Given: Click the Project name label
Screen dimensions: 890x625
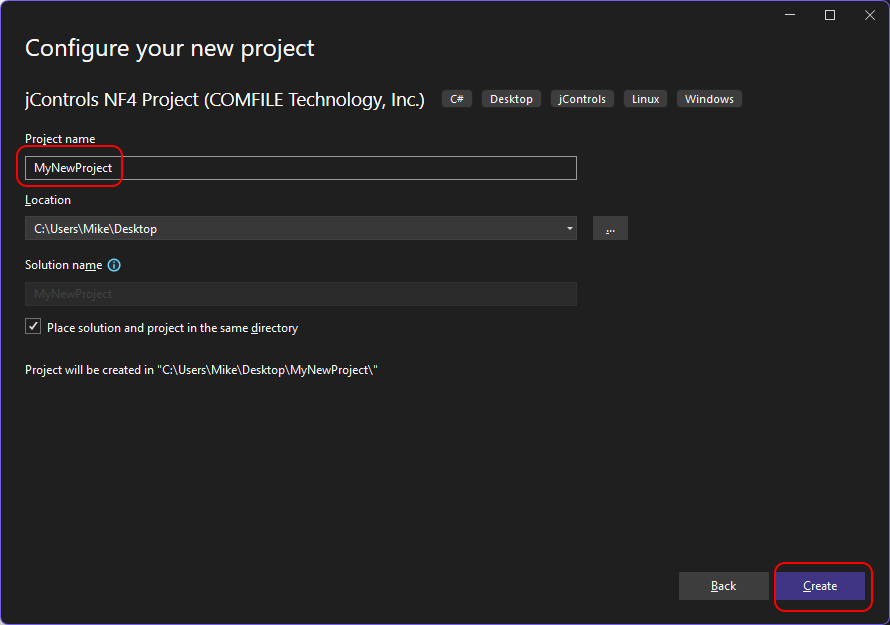Looking at the screenshot, I should 60,139.
